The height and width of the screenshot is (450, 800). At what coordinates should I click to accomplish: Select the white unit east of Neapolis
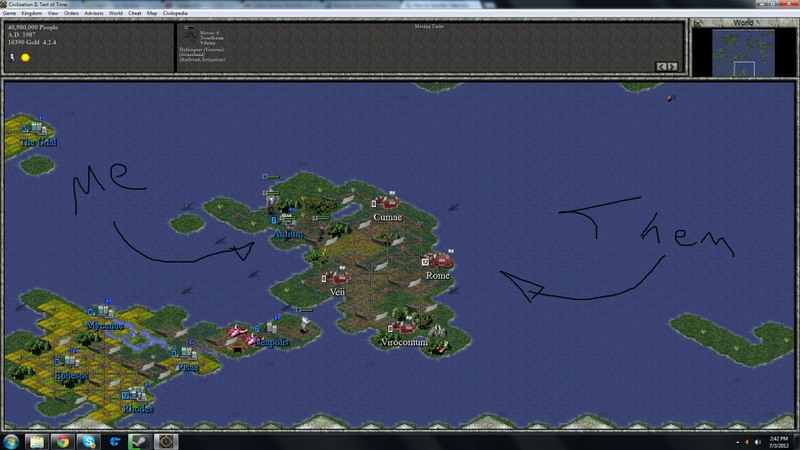click(x=304, y=322)
